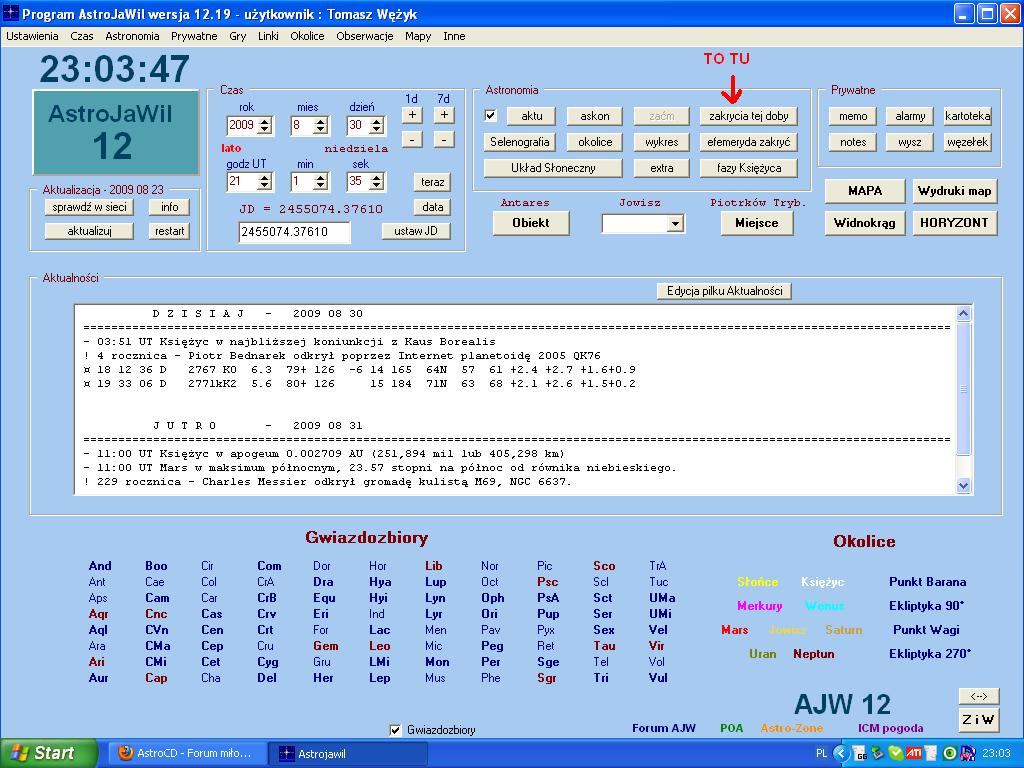Image resolution: width=1024 pixels, height=768 pixels.
Task: Click the min minutes spinner arrows
Action: coord(320,182)
